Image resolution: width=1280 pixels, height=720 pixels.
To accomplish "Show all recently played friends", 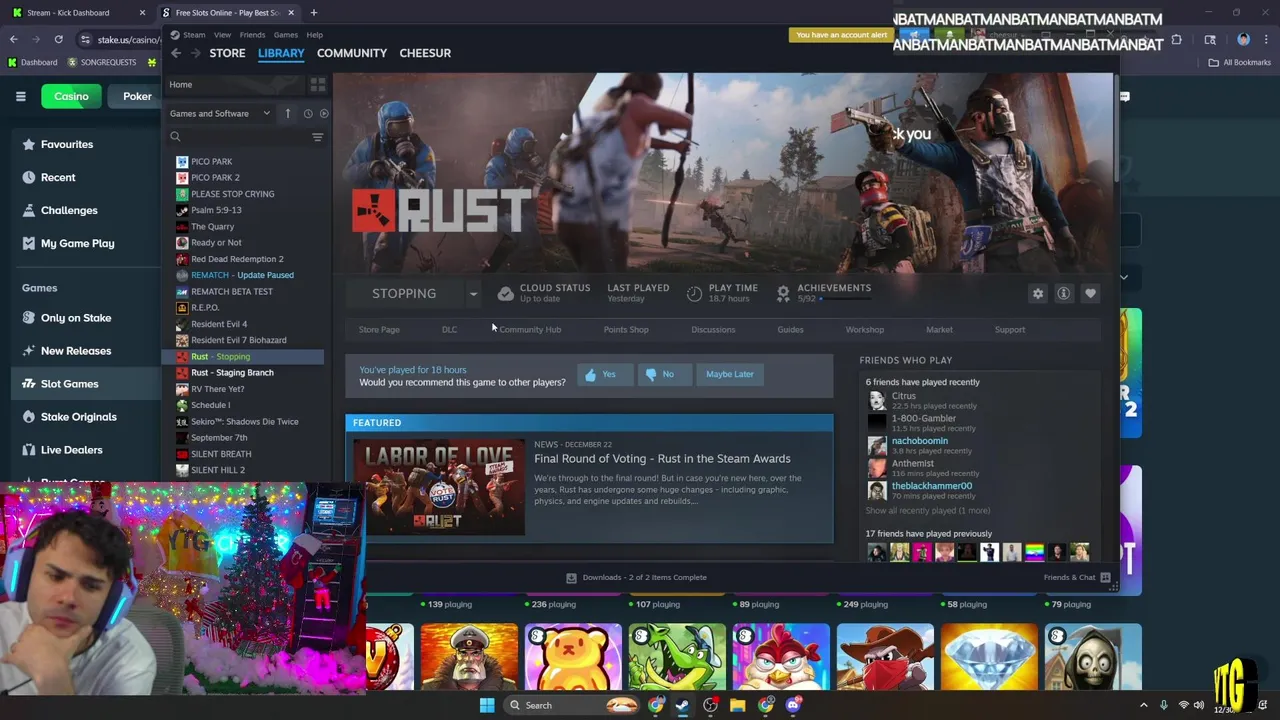I will pos(927,511).
